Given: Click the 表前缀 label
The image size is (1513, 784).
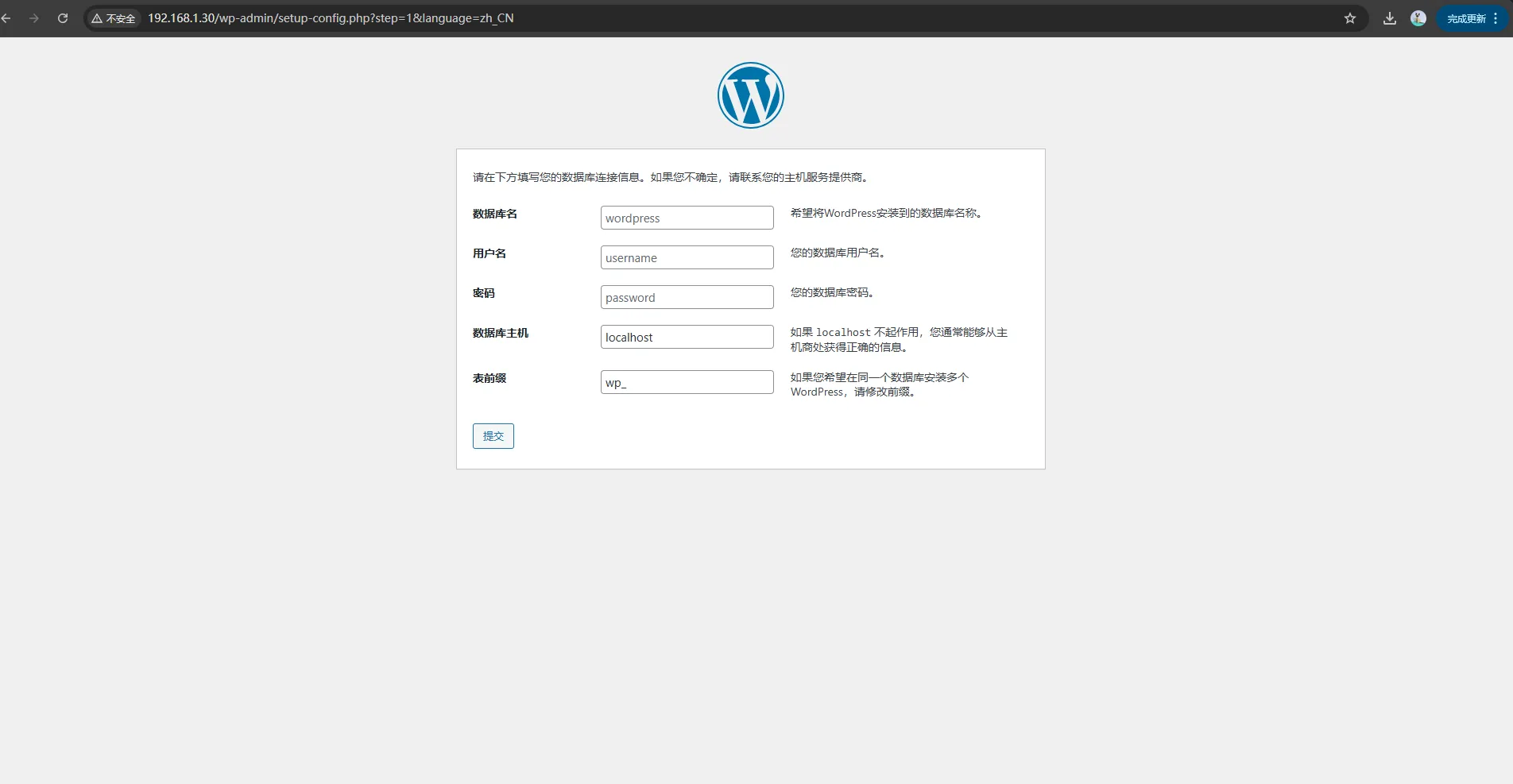Looking at the screenshot, I should pyautogui.click(x=489, y=378).
